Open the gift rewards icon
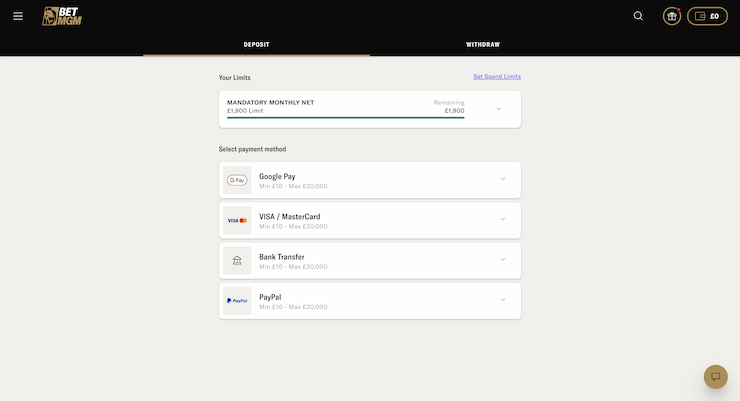 [x=672, y=16]
